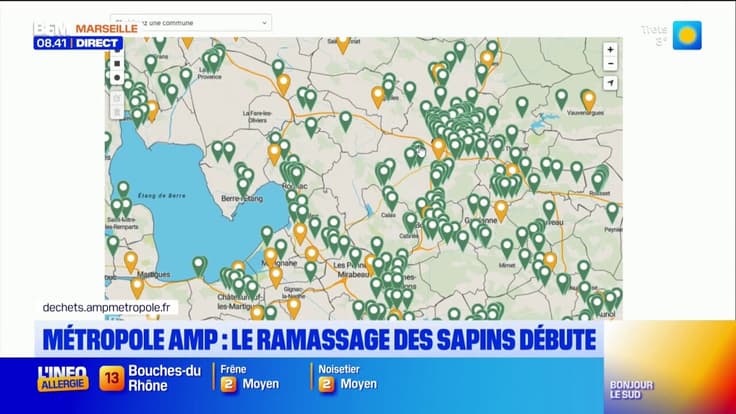Select the Gardanne town label

pos(483,220)
